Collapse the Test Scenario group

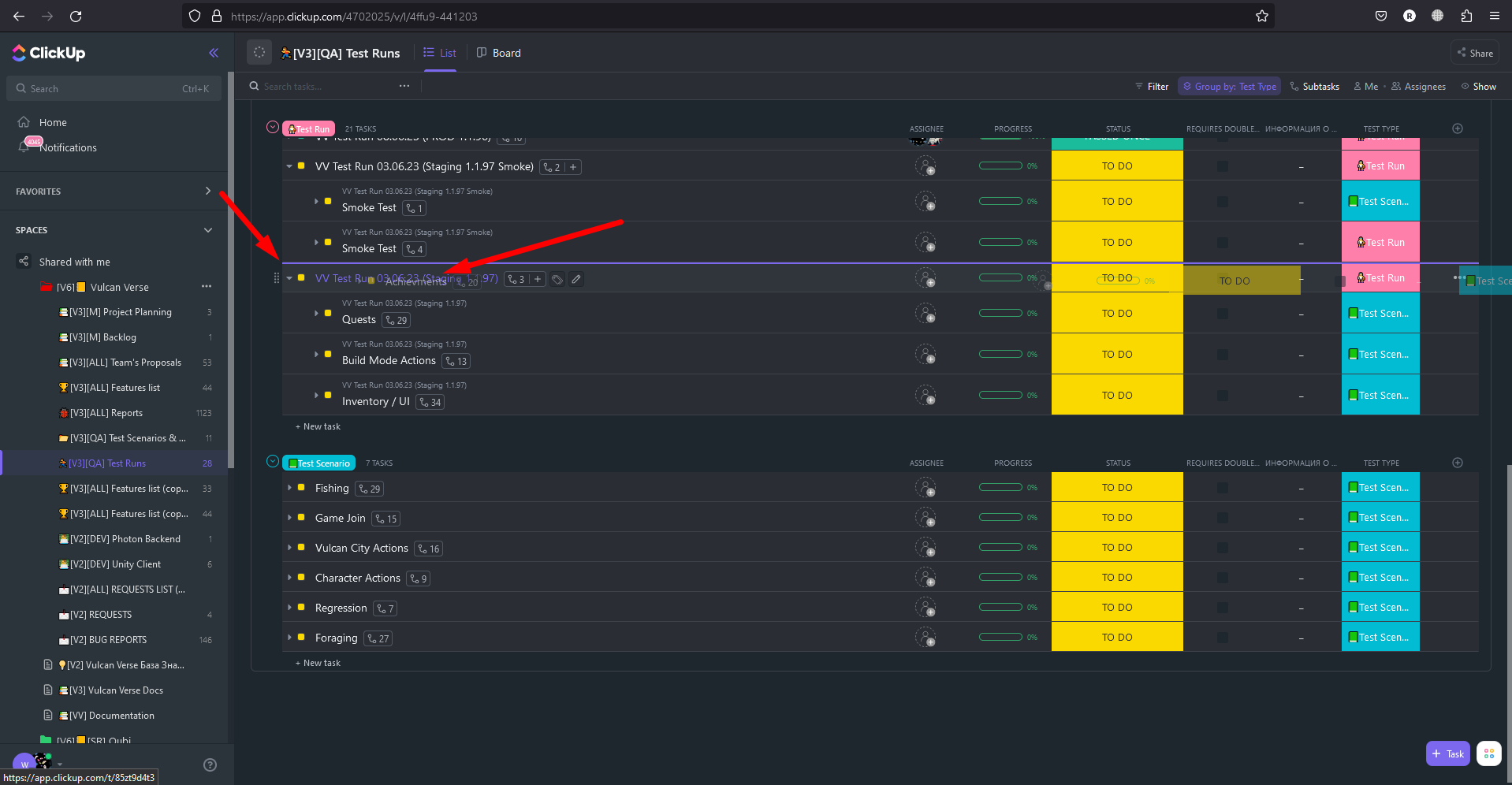pos(273,461)
